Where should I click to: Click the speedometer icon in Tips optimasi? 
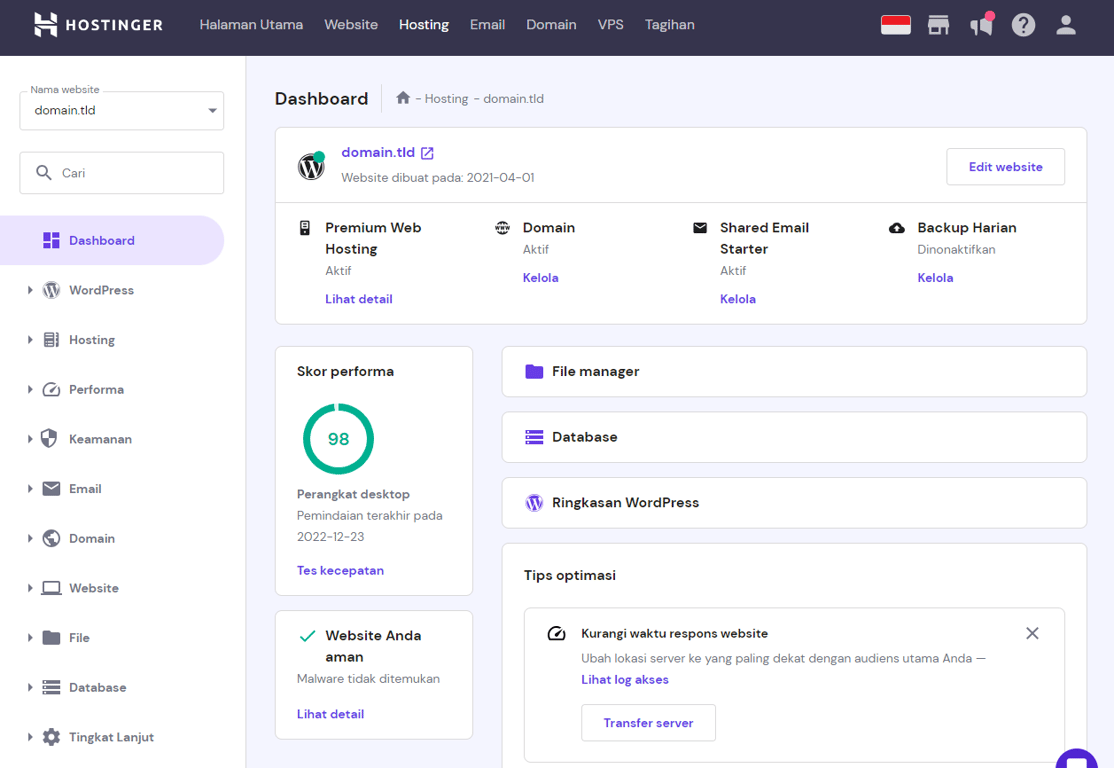556,633
